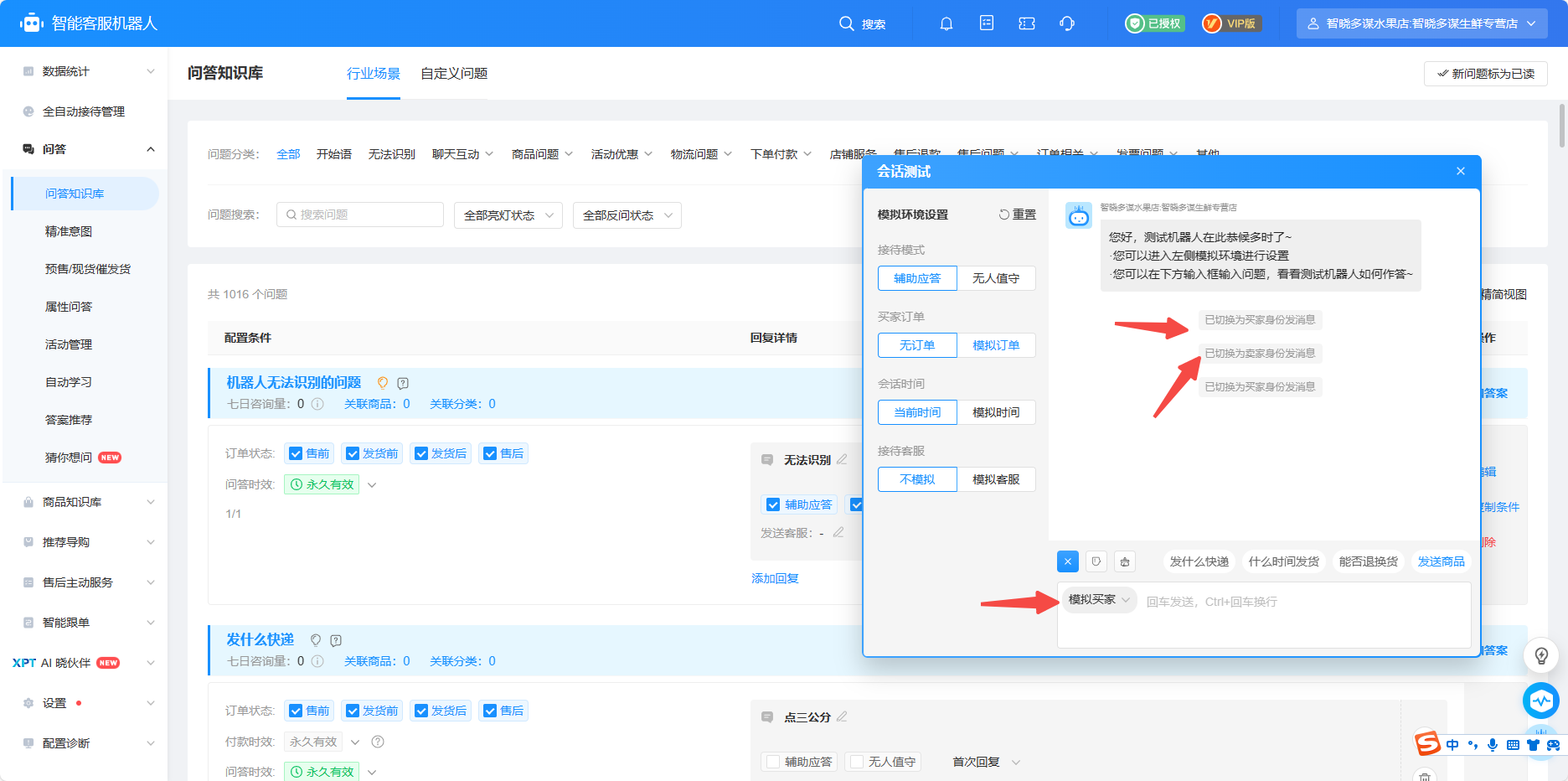
Task: Click the Sogou input method S icon
Action: tap(1427, 743)
